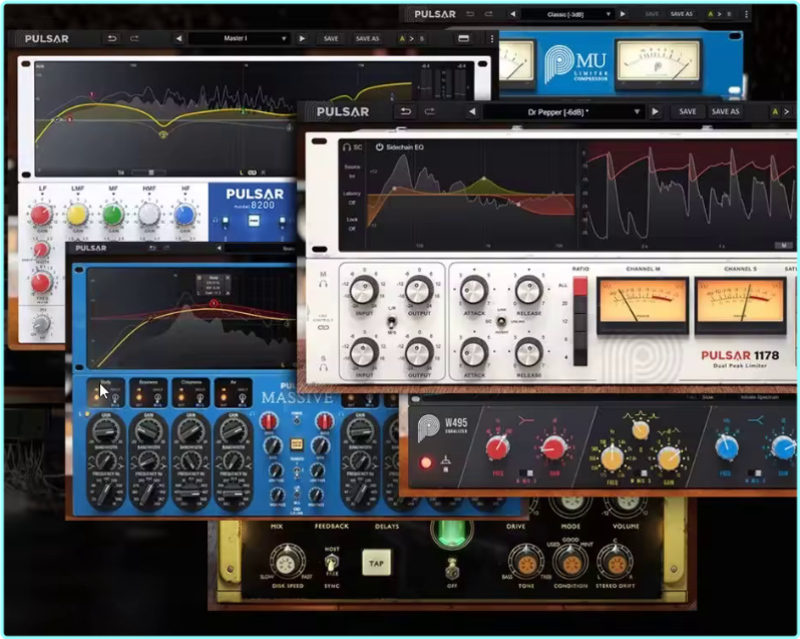800x639 pixels.
Task: Undo in the Pulsar 8200 toolbar
Action: [111, 38]
